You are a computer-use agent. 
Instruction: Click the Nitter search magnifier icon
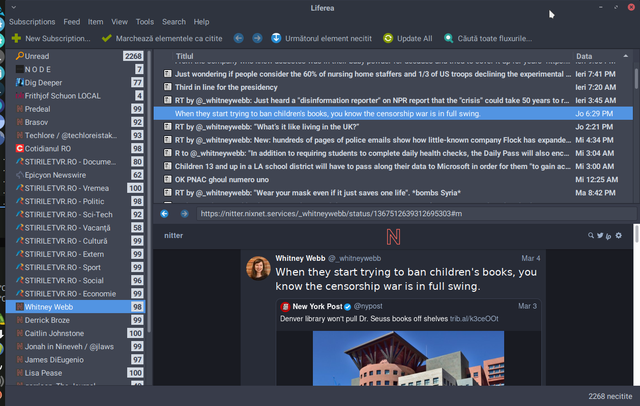coord(591,235)
